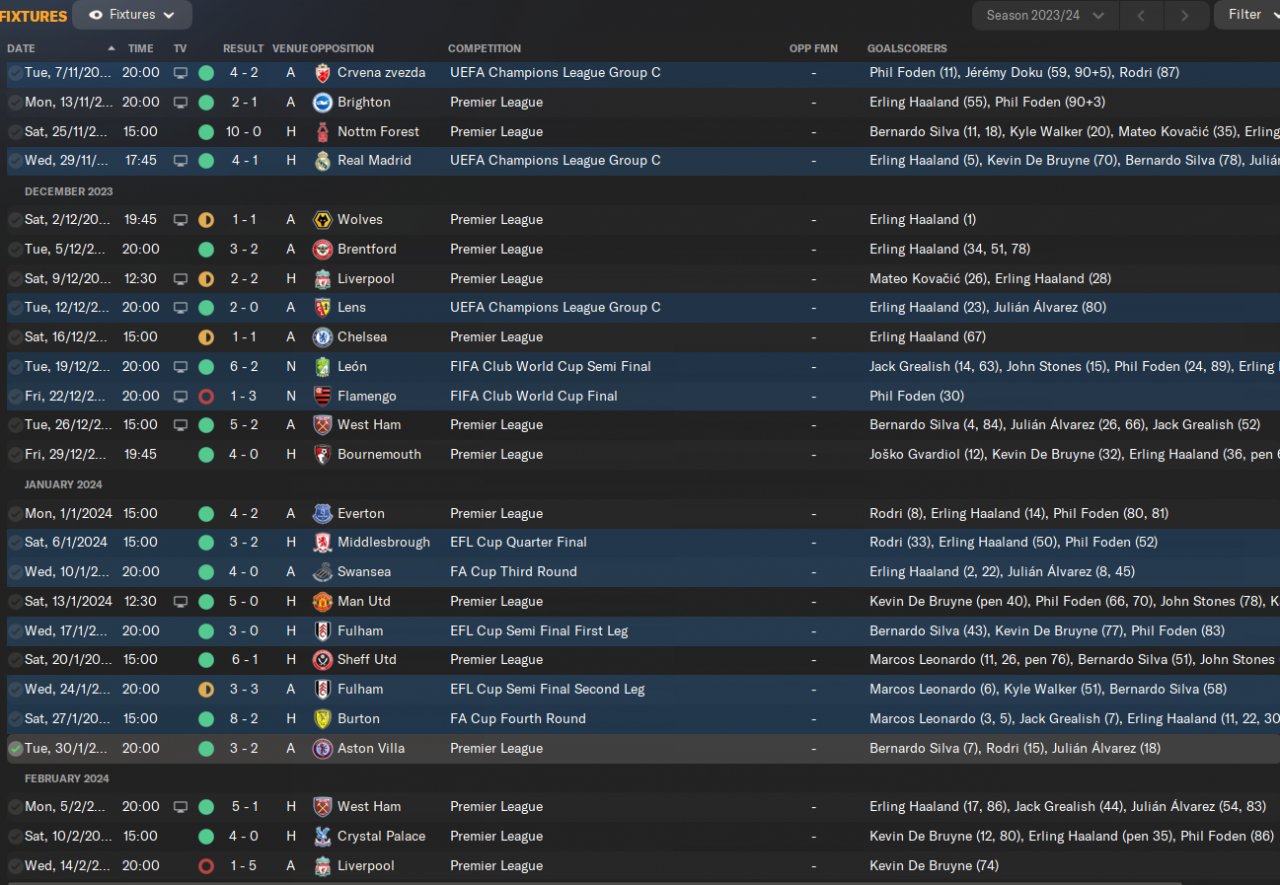1280x885 pixels.
Task: Click the TV icon on the Wolves fixture
Action: point(180,220)
